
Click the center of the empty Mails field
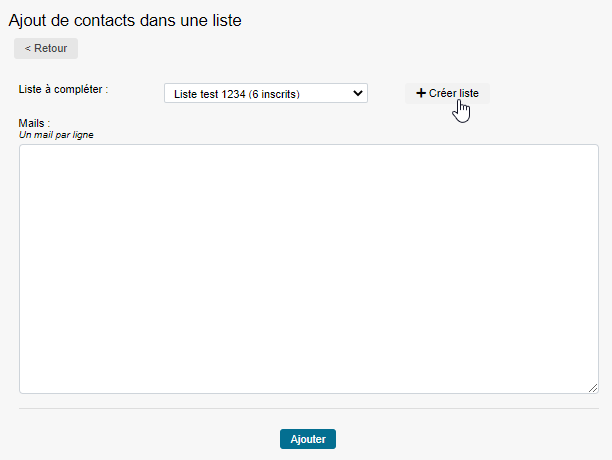click(308, 268)
